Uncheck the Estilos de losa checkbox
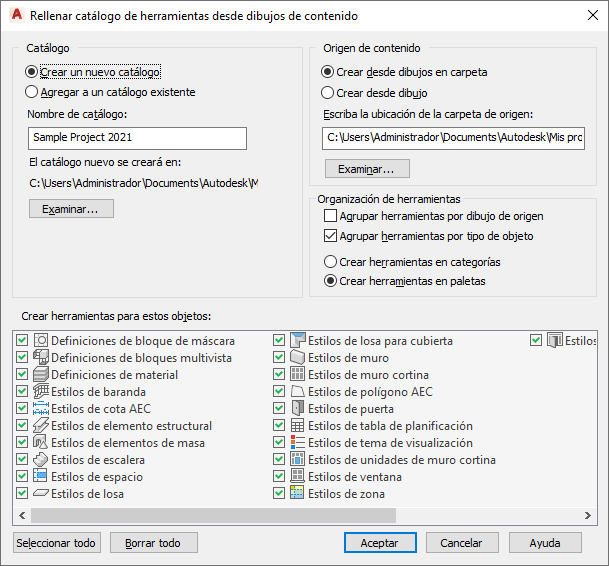609x566 pixels. tap(22, 493)
